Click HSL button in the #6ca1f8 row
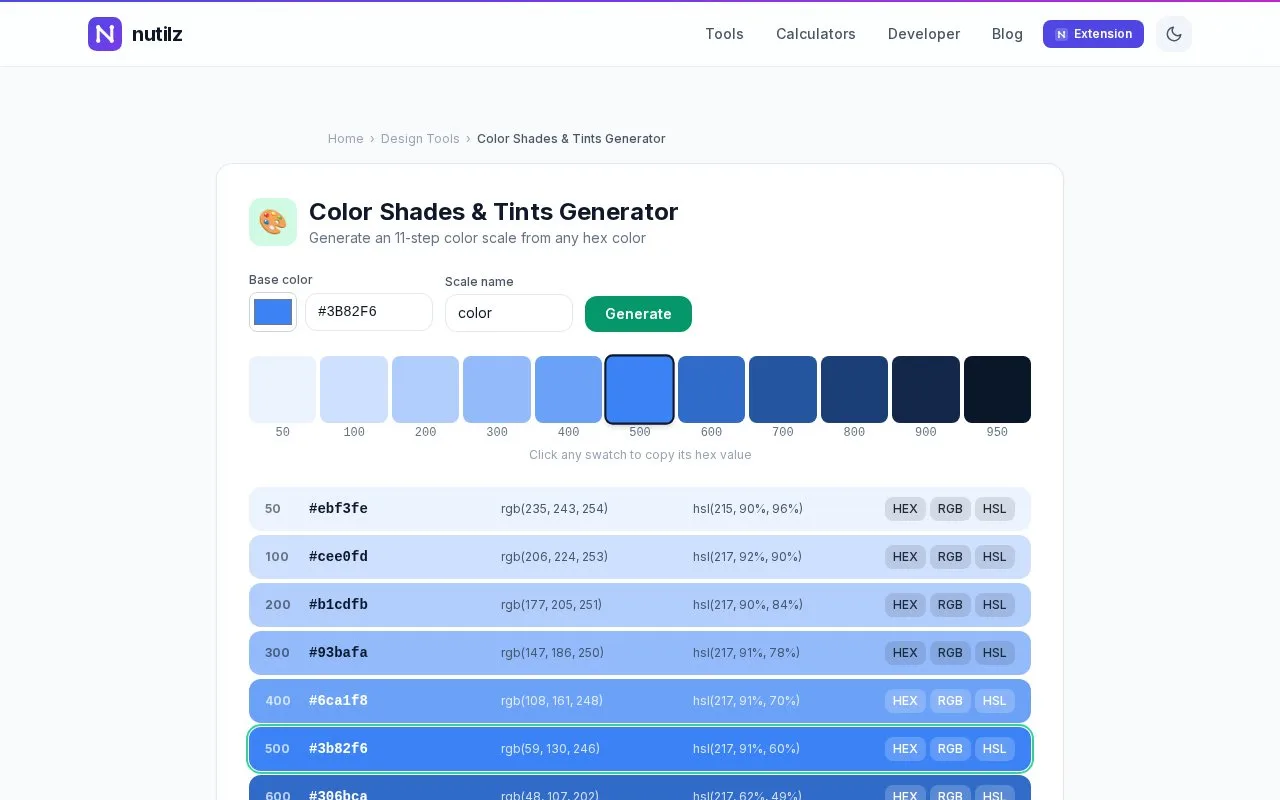The image size is (1280, 800). tap(995, 701)
